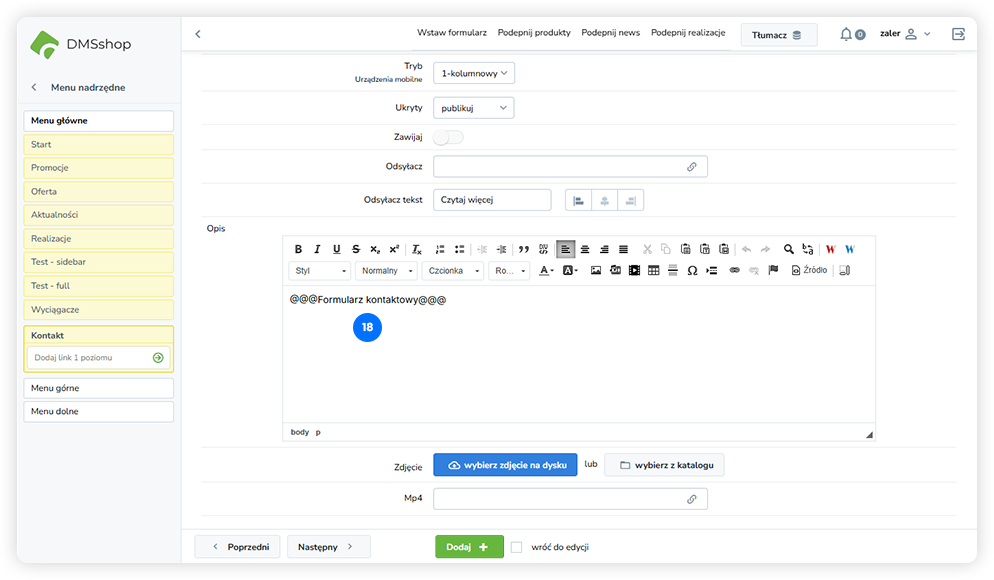Viewport: 994px width, 580px height.
Task: Open the find magnifier tool in the editor
Action: pos(788,249)
